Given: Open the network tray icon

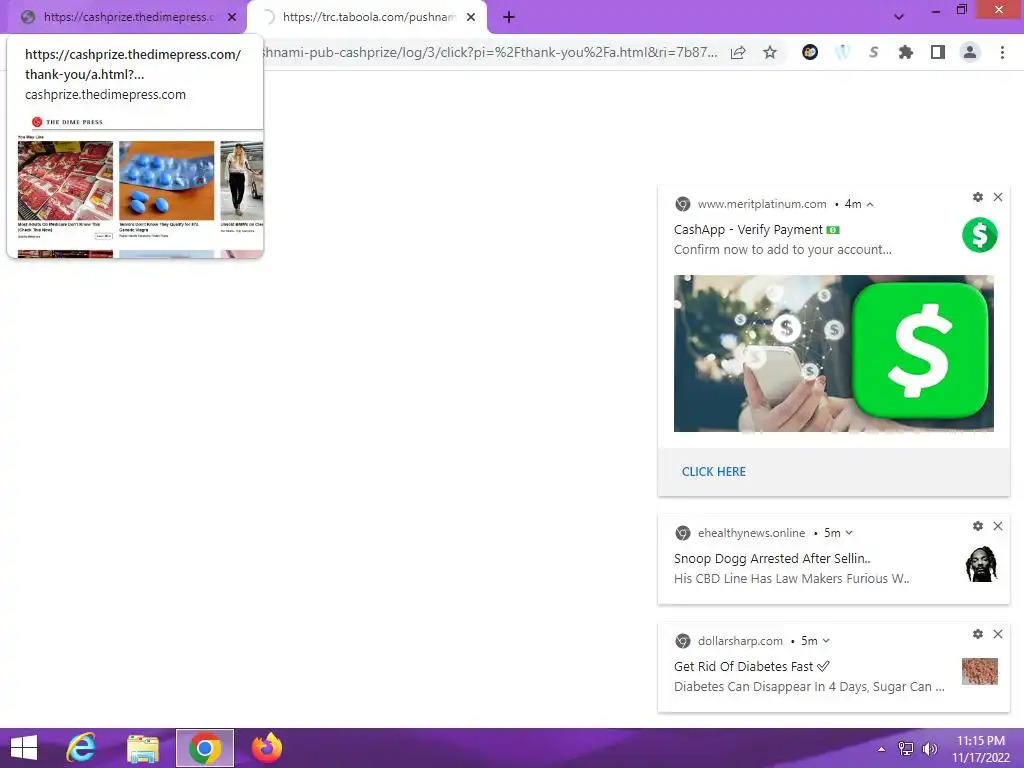Looking at the screenshot, I should pos(906,748).
